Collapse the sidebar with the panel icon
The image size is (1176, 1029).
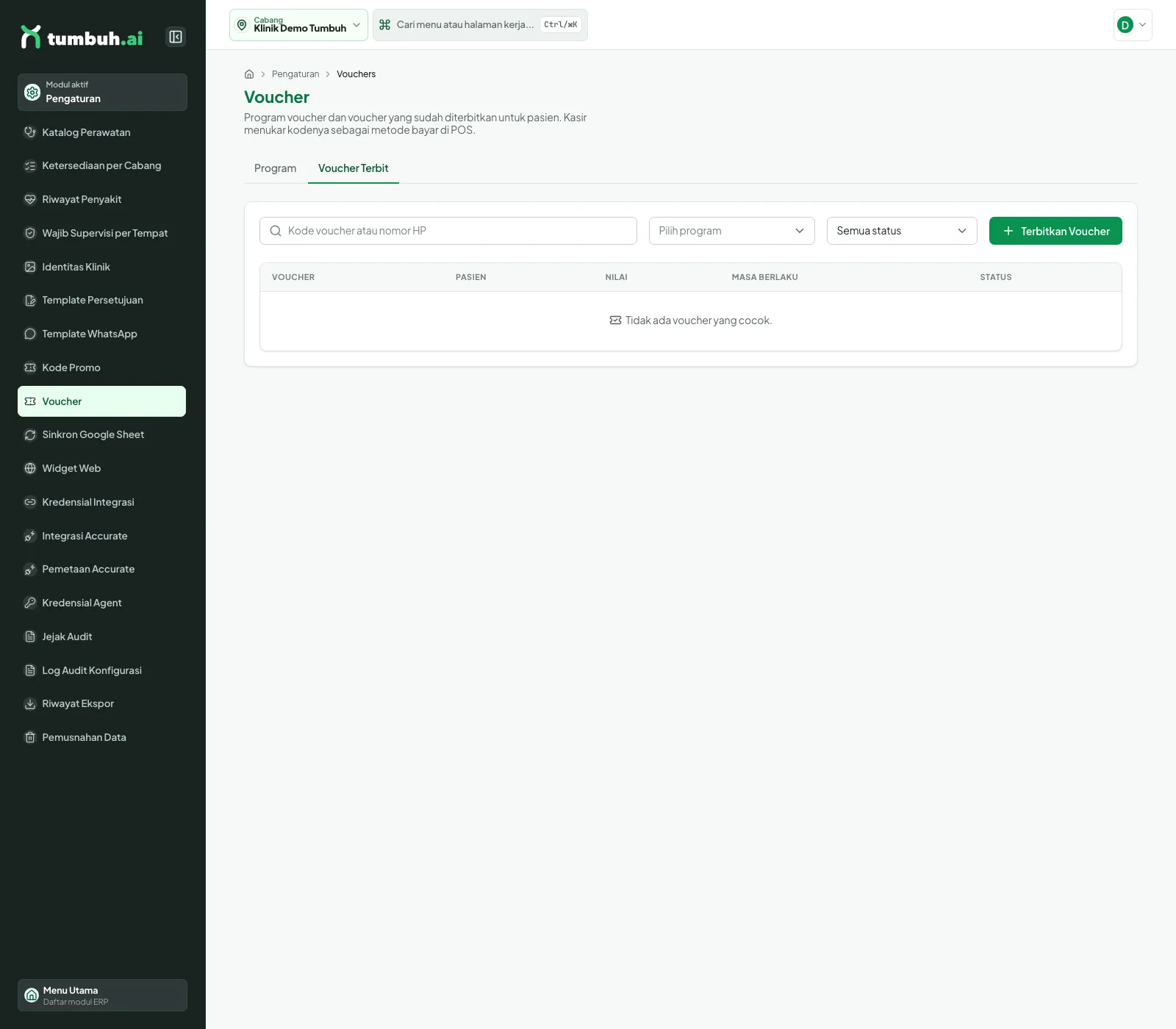(176, 37)
